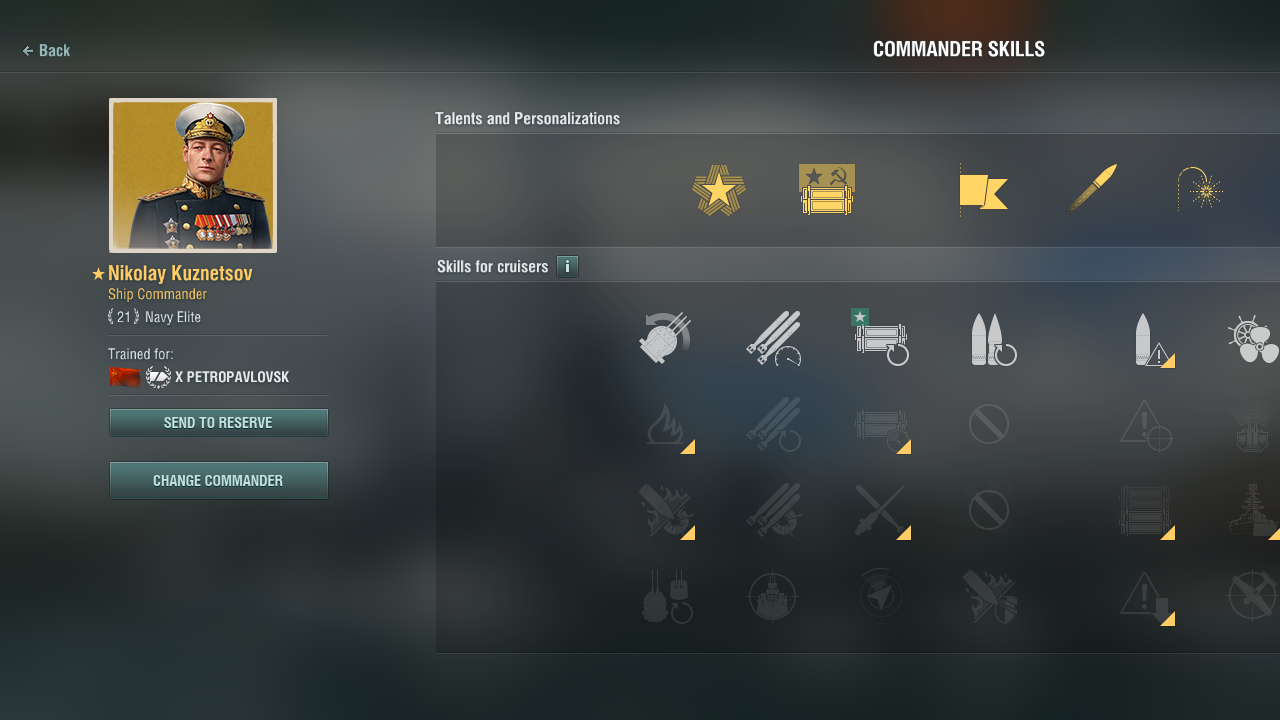This screenshot has width=1280, height=720.
Task: Click the SEND TO RESERVE button
Action: coord(218,423)
